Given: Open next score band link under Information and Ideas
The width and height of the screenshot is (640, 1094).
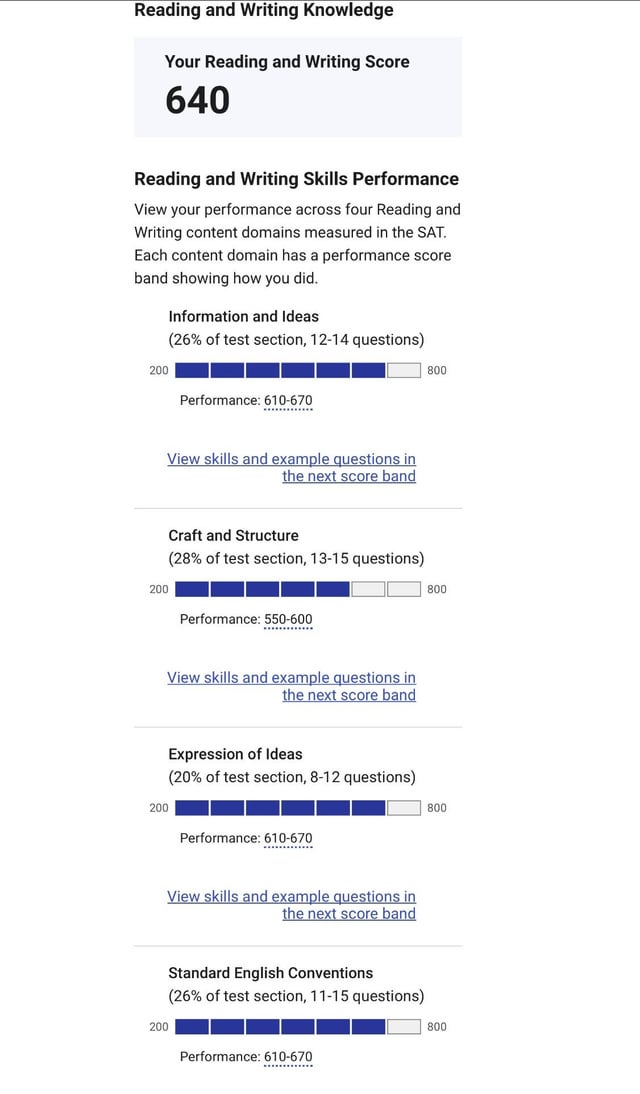Looking at the screenshot, I should pyautogui.click(x=291, y=468).
